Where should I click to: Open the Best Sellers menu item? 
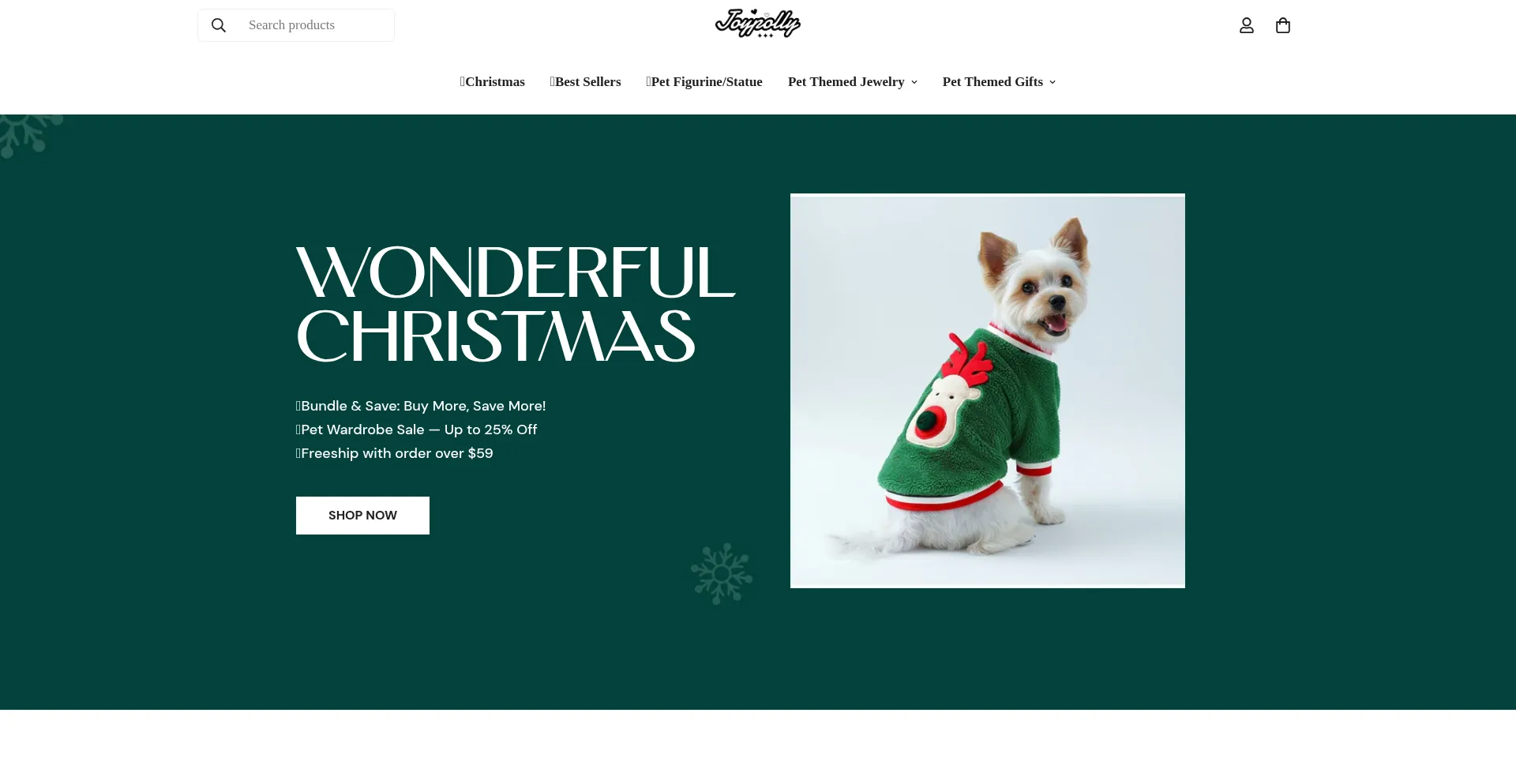coord(586,82)
